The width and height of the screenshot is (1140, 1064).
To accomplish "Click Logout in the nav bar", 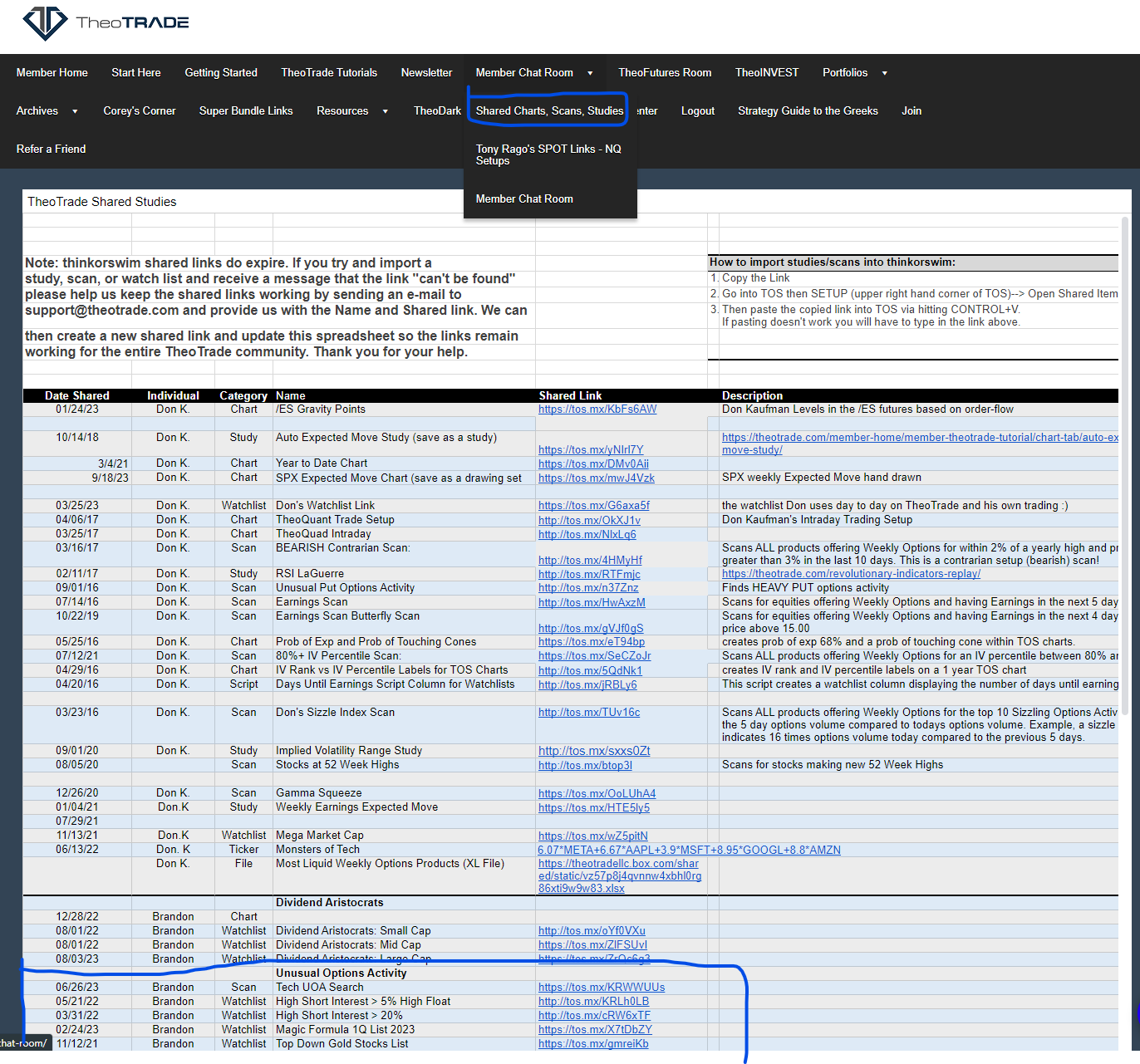I will pos(698,111).
